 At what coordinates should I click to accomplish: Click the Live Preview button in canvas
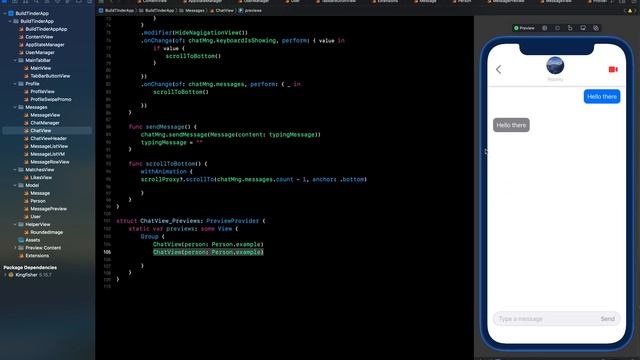coord(524,28)
